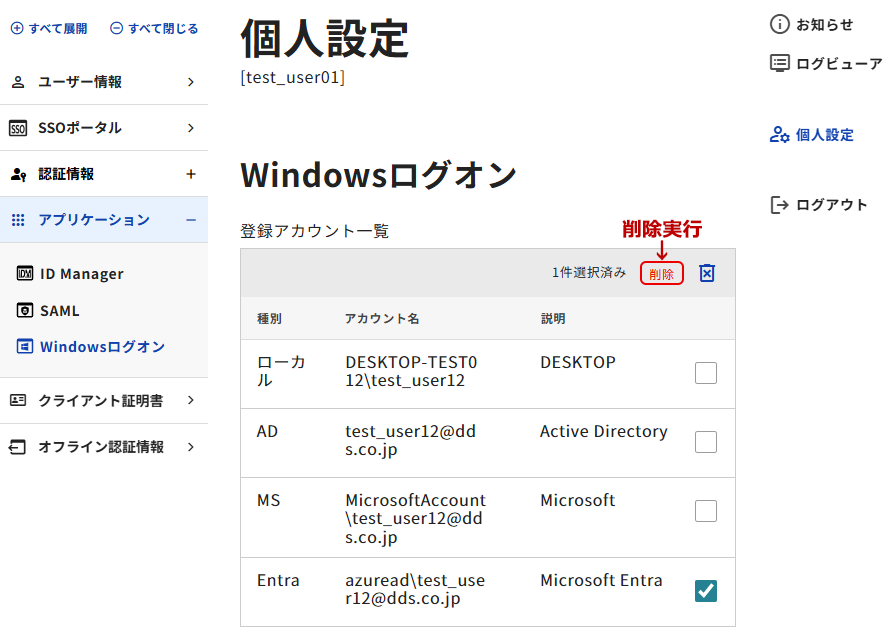The width and height of the screenshot is (883, 635).
Task: Click the ログアウト logout icon
Action: 780,205
